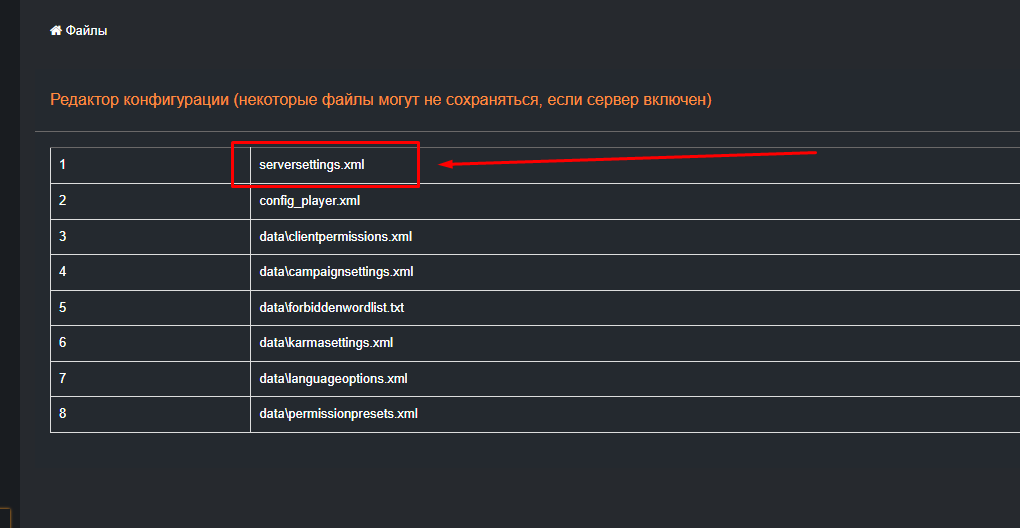The width and height of the screenshot is (1020, 528).
Task: Click the number 3 table cell
Action: point(63,237)
